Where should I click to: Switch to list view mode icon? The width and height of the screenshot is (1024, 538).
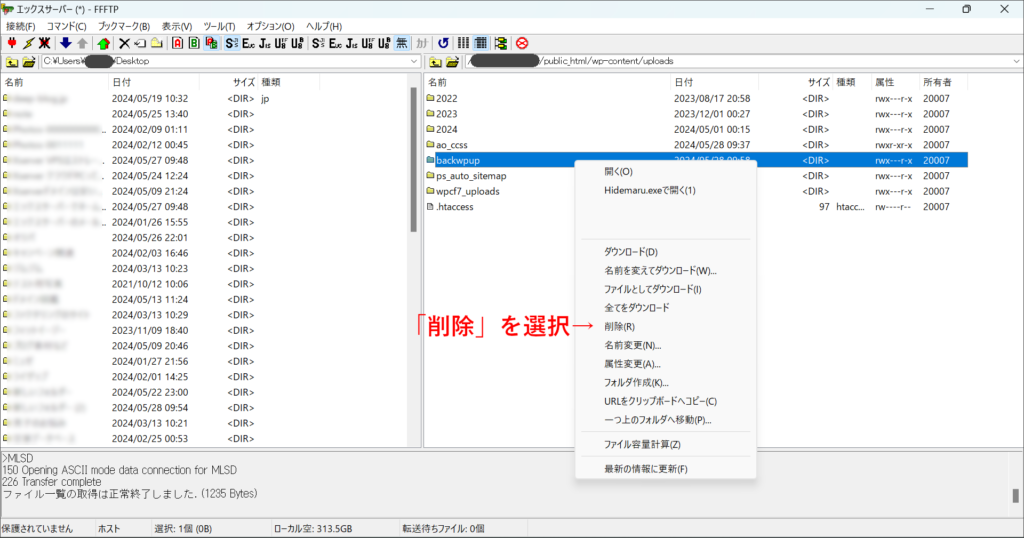pos(463,43)
